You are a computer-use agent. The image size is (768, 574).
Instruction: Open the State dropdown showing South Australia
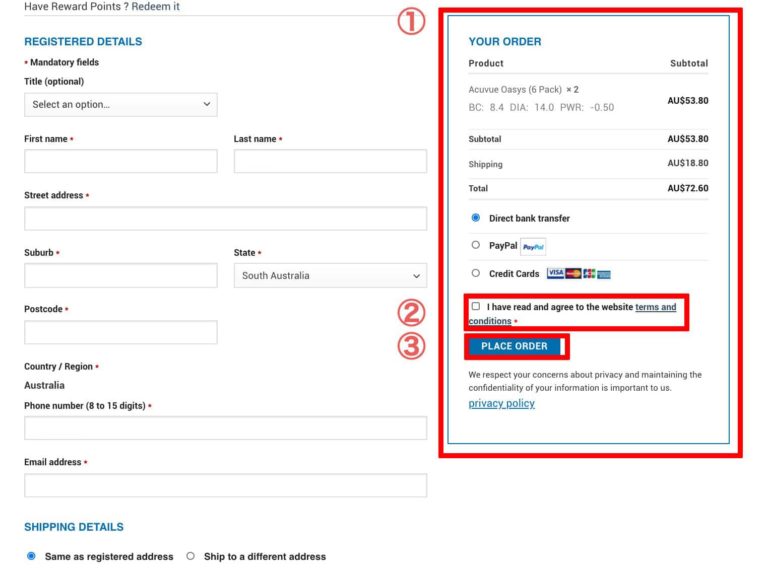coord(330,275)
